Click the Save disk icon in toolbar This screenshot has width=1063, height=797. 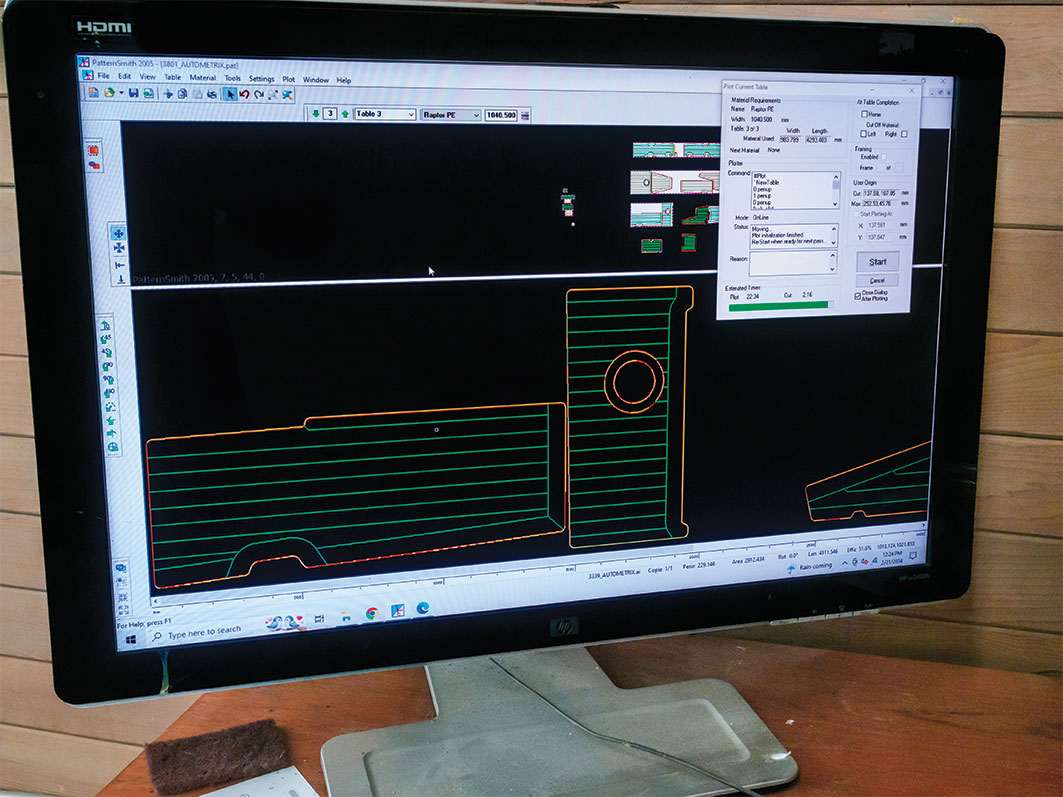pyautogui.click(x=134, y=93)
